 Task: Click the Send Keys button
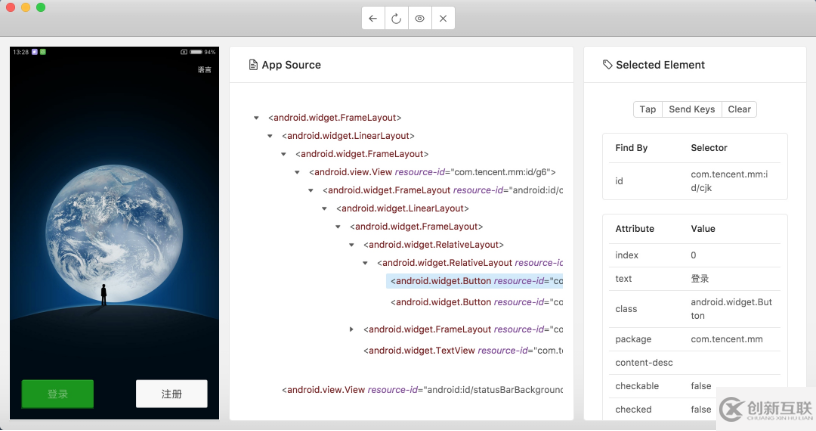692,109
